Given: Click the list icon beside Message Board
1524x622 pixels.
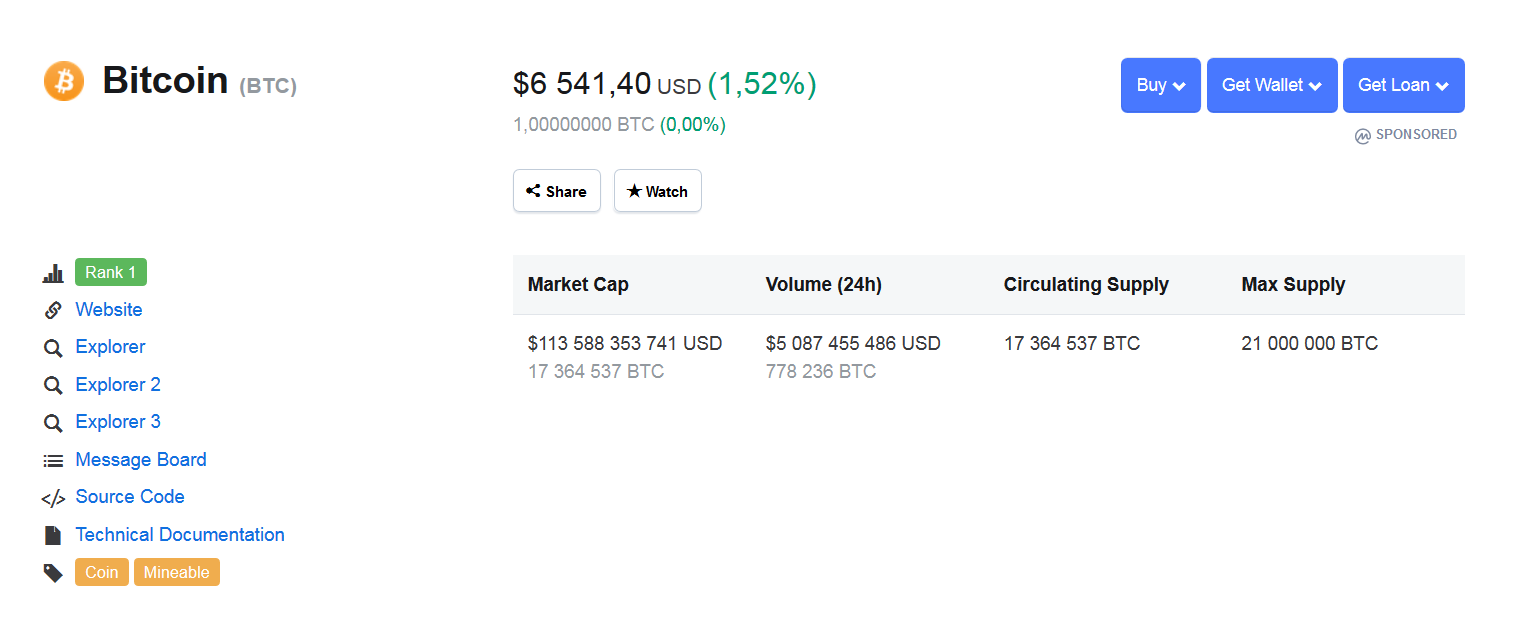Looking at the screenshot, I should coord(53,460).
